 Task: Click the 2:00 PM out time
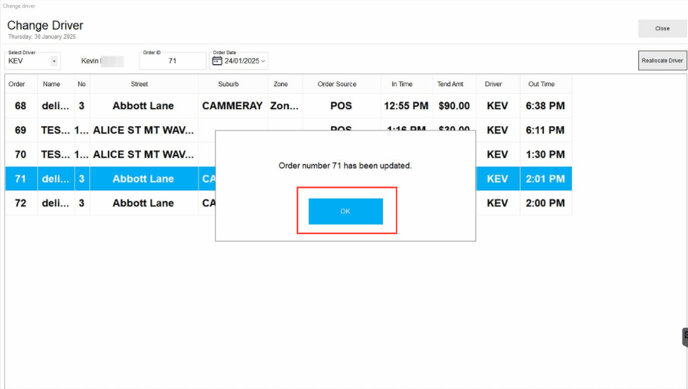(545, 203)
